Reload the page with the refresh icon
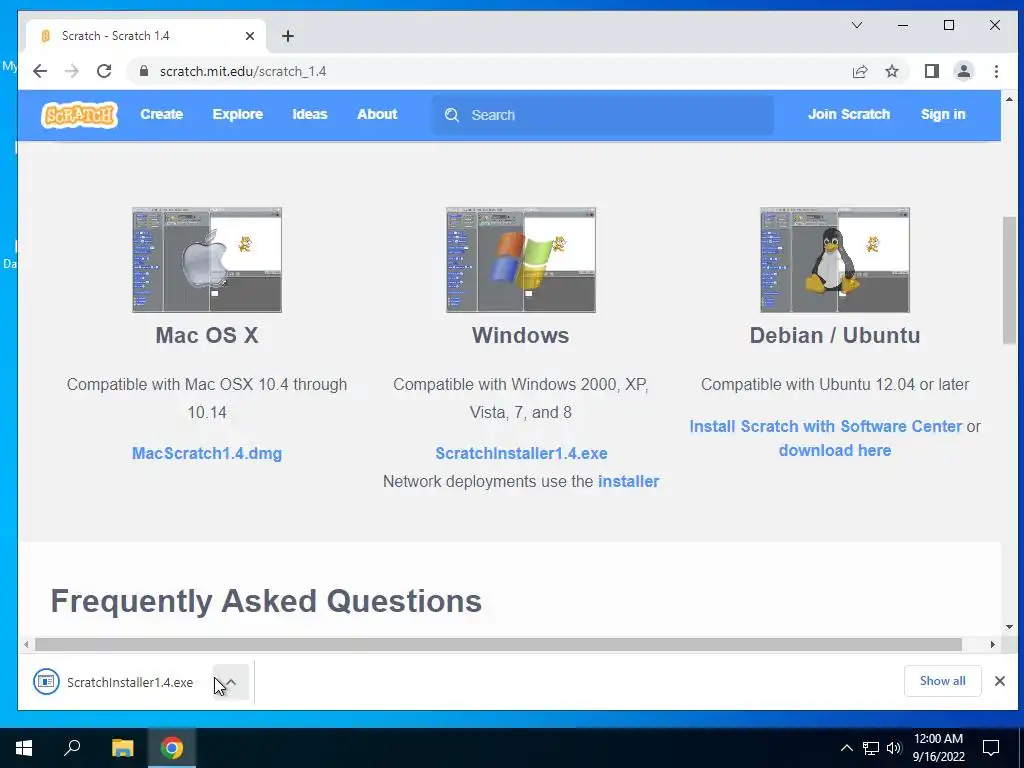Viewport: 1024px width, 768px height. point(104,71)
